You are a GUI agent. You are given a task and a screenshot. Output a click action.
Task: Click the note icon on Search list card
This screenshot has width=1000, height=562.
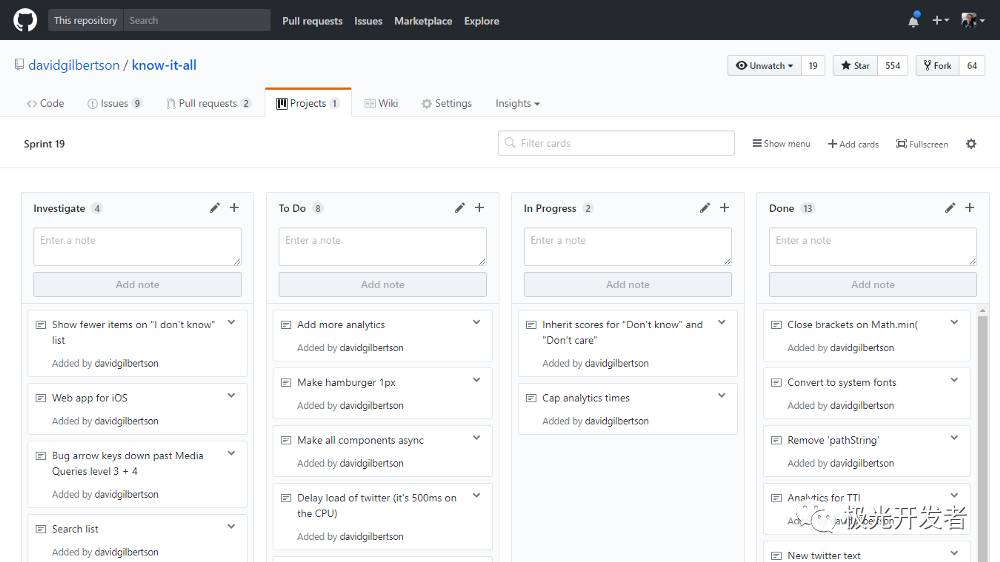(41, 529)
